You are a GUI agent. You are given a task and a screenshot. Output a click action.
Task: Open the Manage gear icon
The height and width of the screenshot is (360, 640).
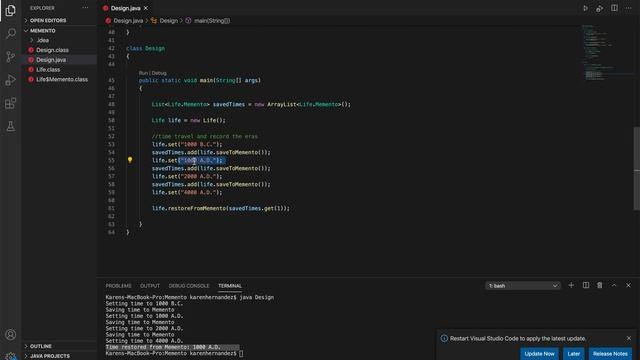pyautogui.click(x=11, y=356)
